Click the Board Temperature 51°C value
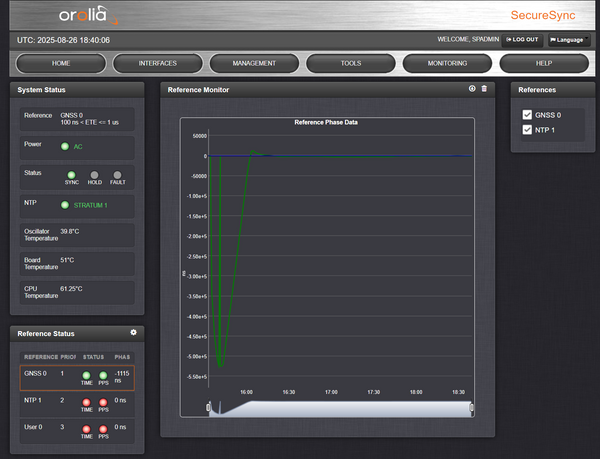Screen dimensions: 600x459 [67, 260]
